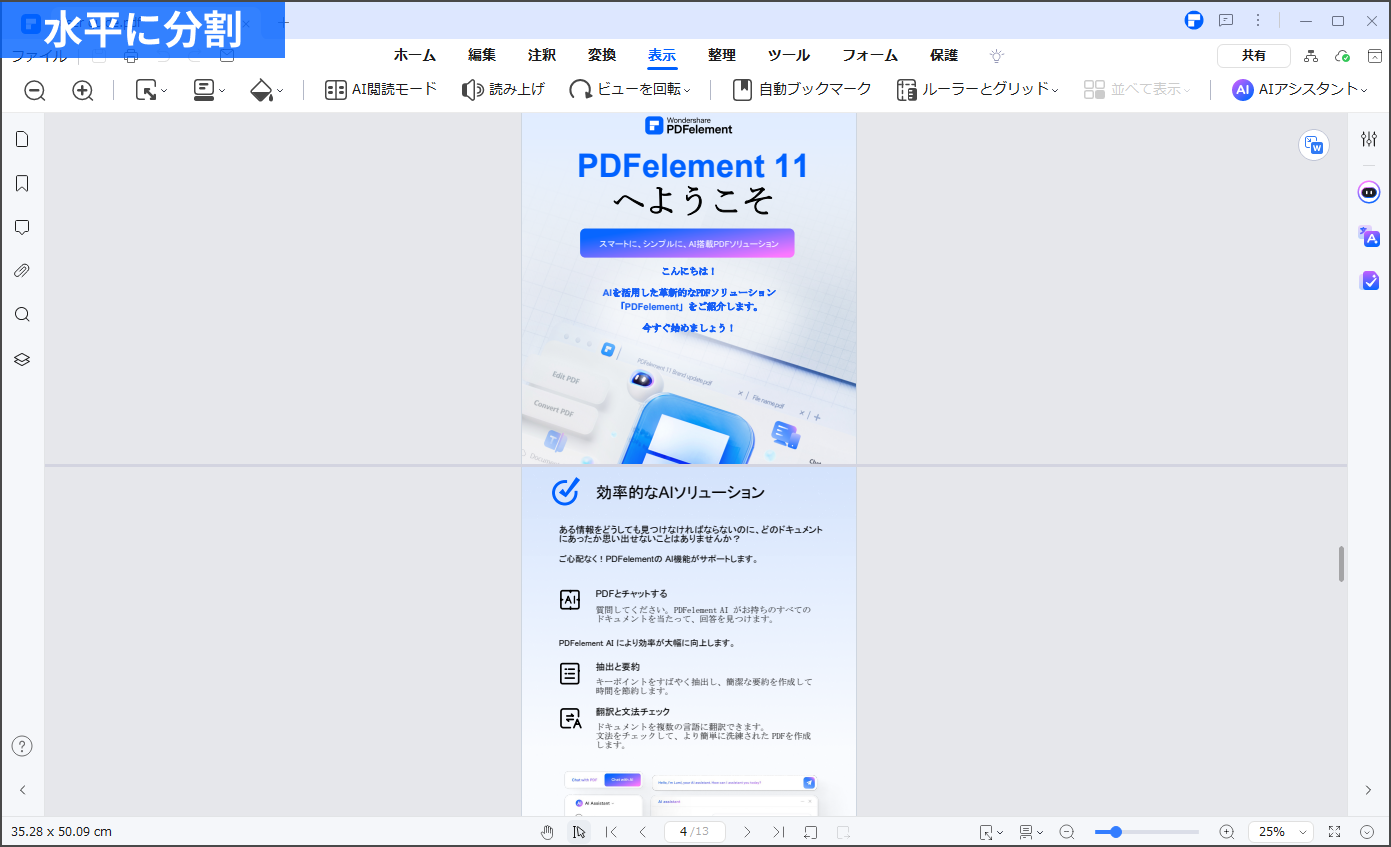Open the fit mode dropdown in status bar
The image size is (1391, 847).
pyautogui.click(x=991, y=832)
